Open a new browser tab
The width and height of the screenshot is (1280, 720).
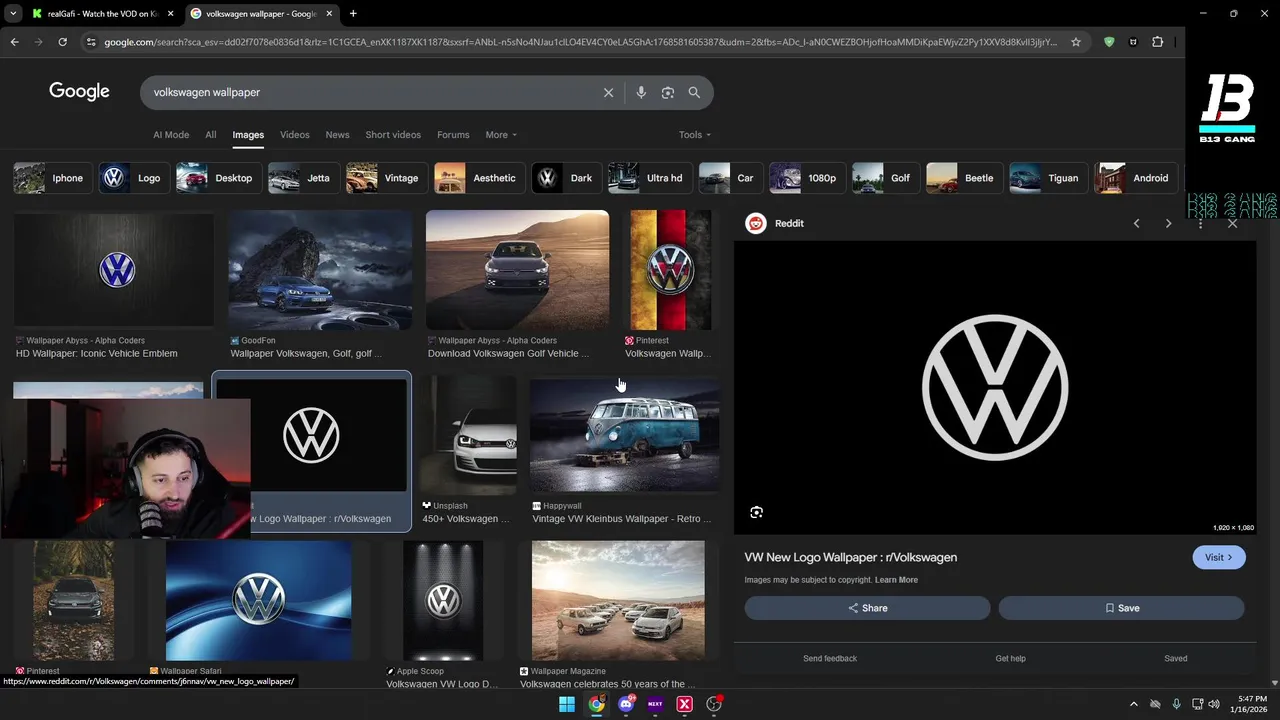pos(353,14)
